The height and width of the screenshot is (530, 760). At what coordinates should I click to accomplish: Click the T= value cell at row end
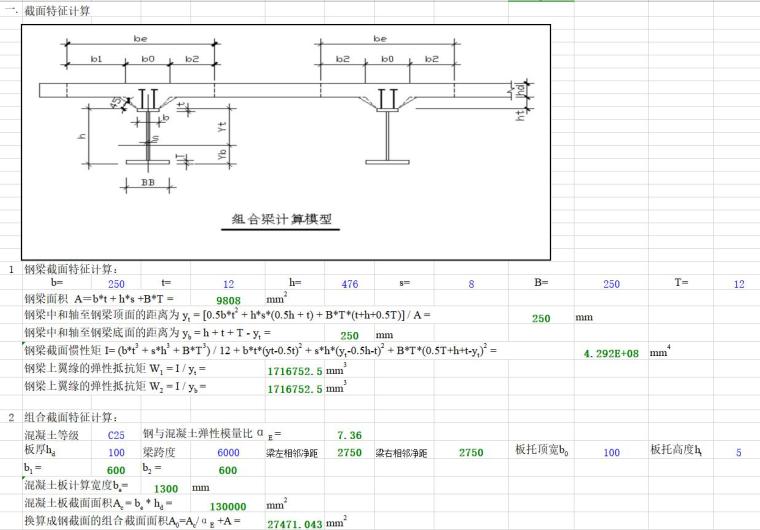pyautogui.click(x=739, y=284)
